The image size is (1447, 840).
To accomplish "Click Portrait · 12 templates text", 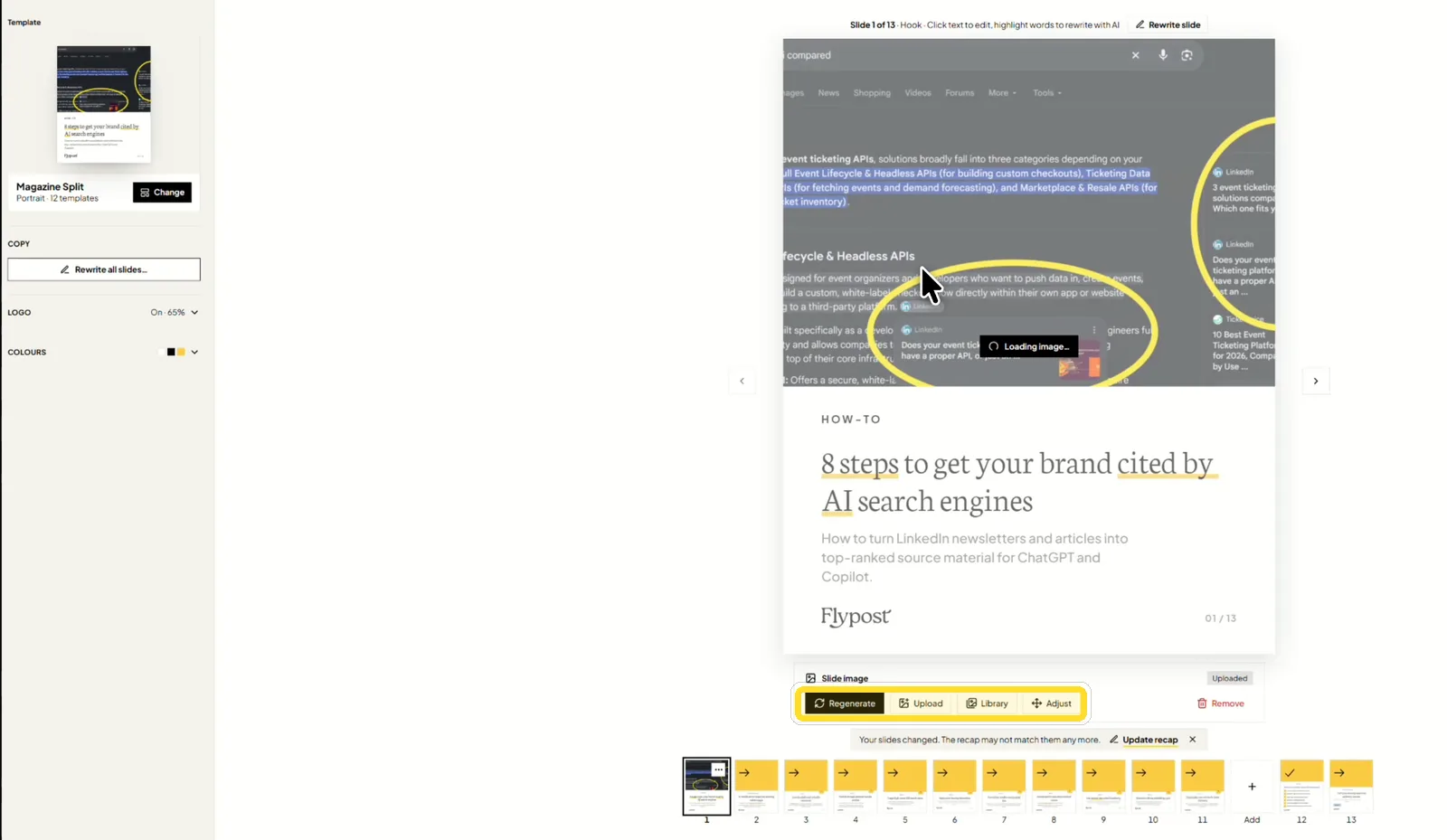I will 57,198.
